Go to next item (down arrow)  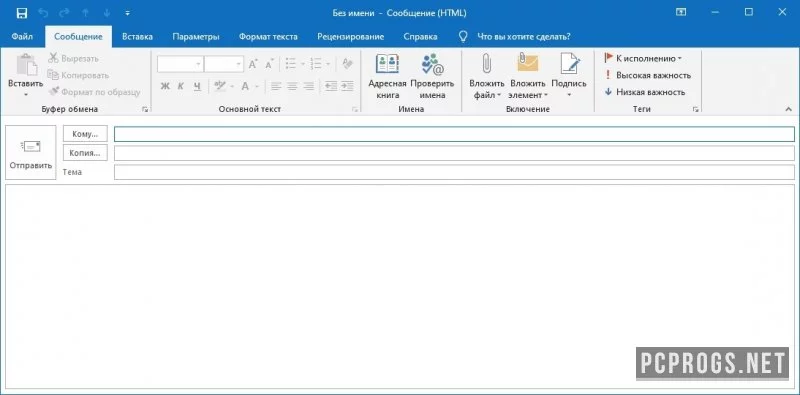[x=107, y=13]
